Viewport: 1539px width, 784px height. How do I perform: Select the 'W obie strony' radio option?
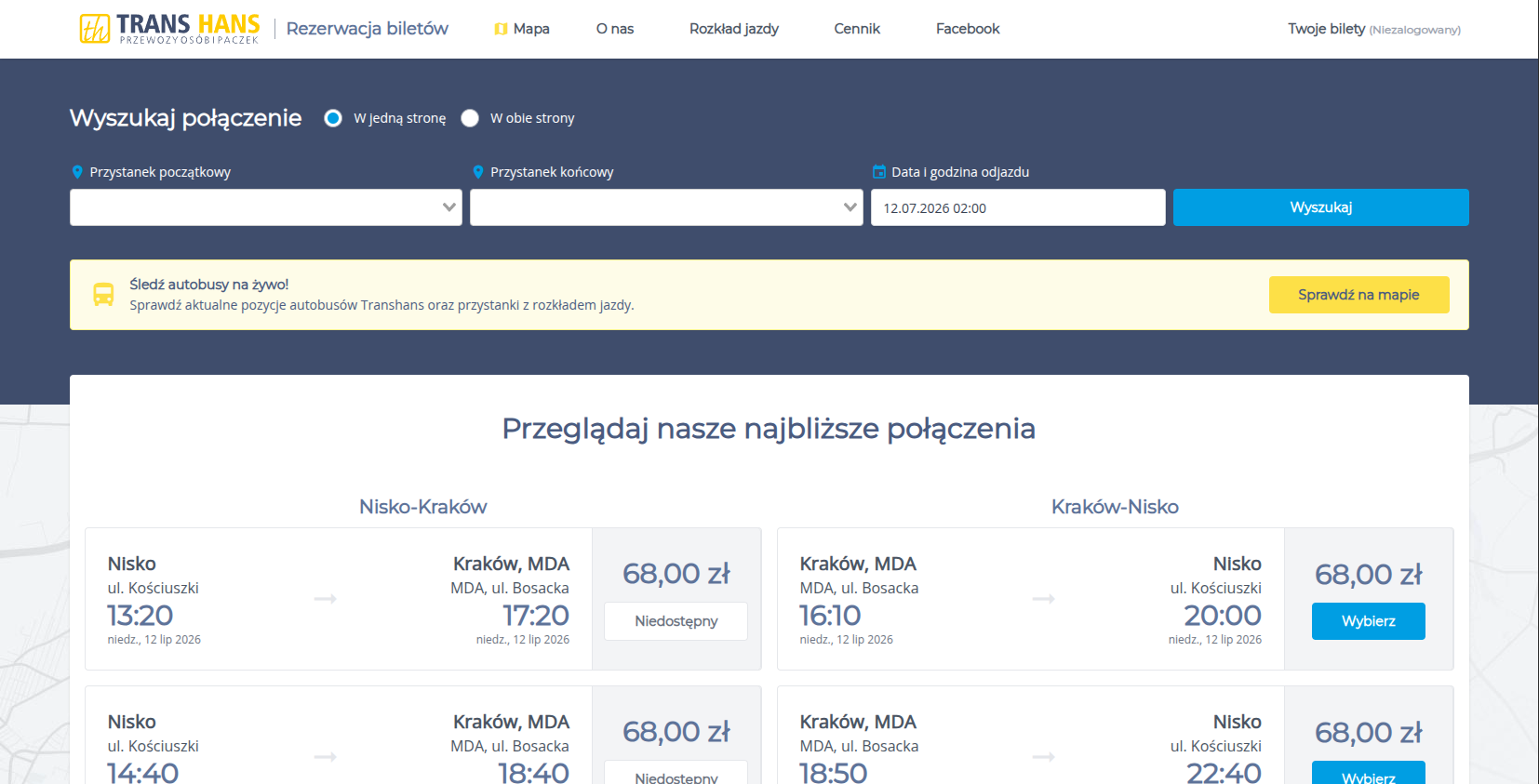click(470, 118)
